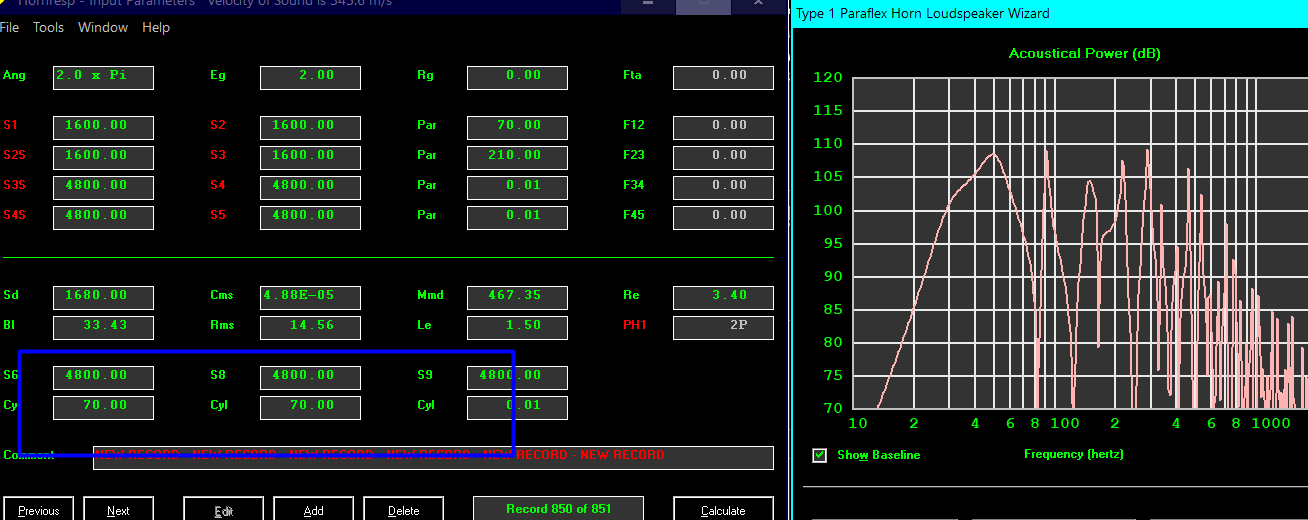Click the red PH1 label
This screenshot has height=520, width=1308.
pyautogui.click(x=633, y=326)
